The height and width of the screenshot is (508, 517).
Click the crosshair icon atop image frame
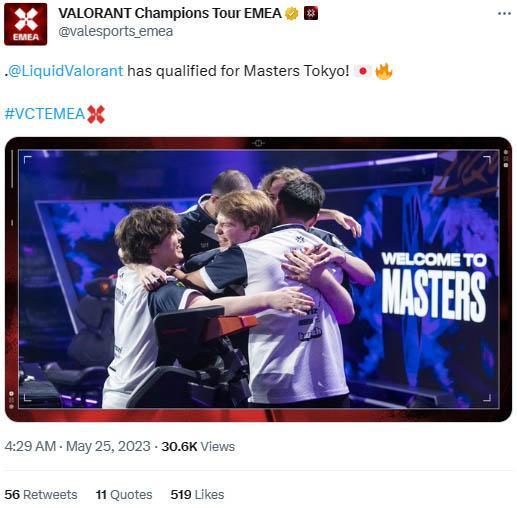pyautogui.click(x=258, y=143)
